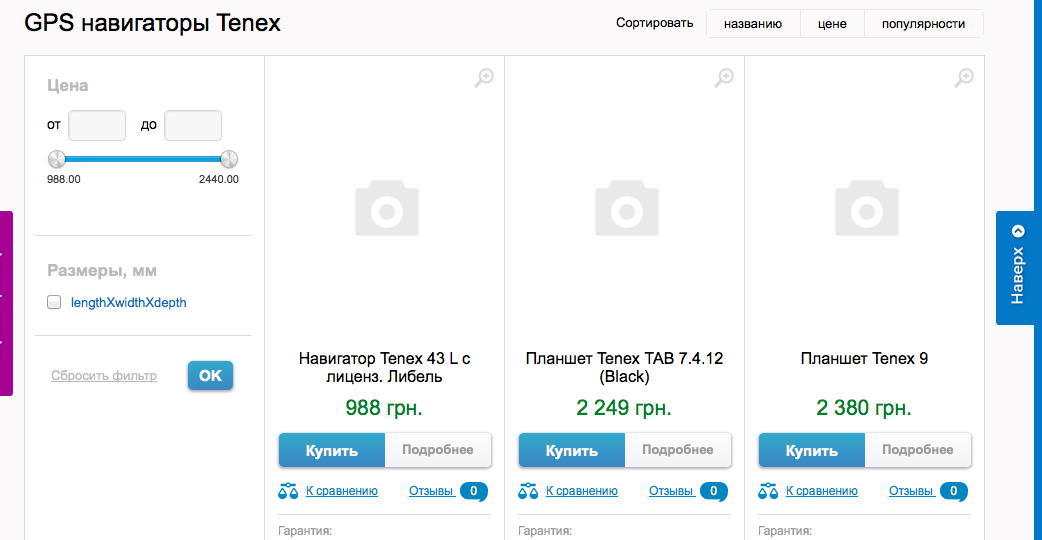Click the GPS навигаторы Tenex heading

point(153,23)
